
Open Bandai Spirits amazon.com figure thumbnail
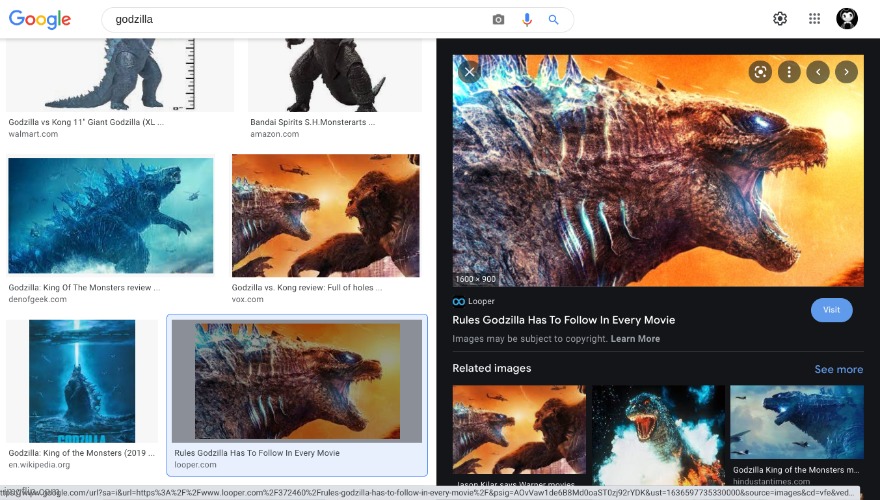point(334,75)
